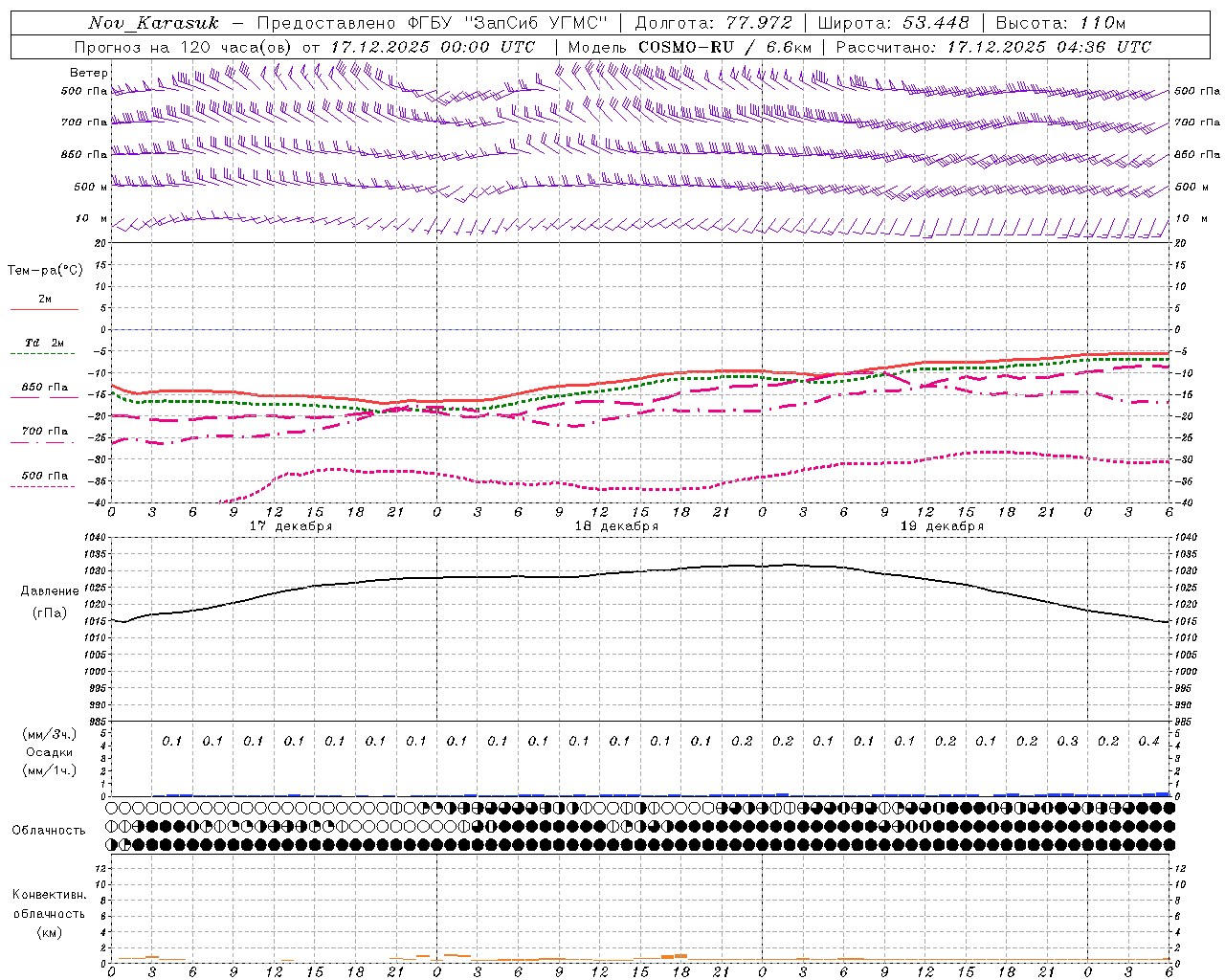Click the (мм/1ч.) precipitation unit label
This screenshot has height=980, width=1225.
[50, 770]
